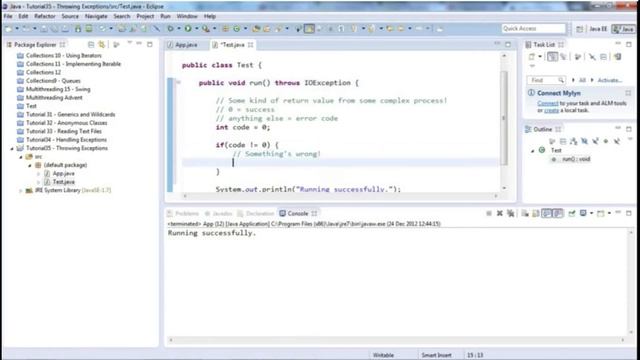Open the Display Selected Console dropdown arrow
640x360 pixels.
pyautogui.click(x=591, y=213)
